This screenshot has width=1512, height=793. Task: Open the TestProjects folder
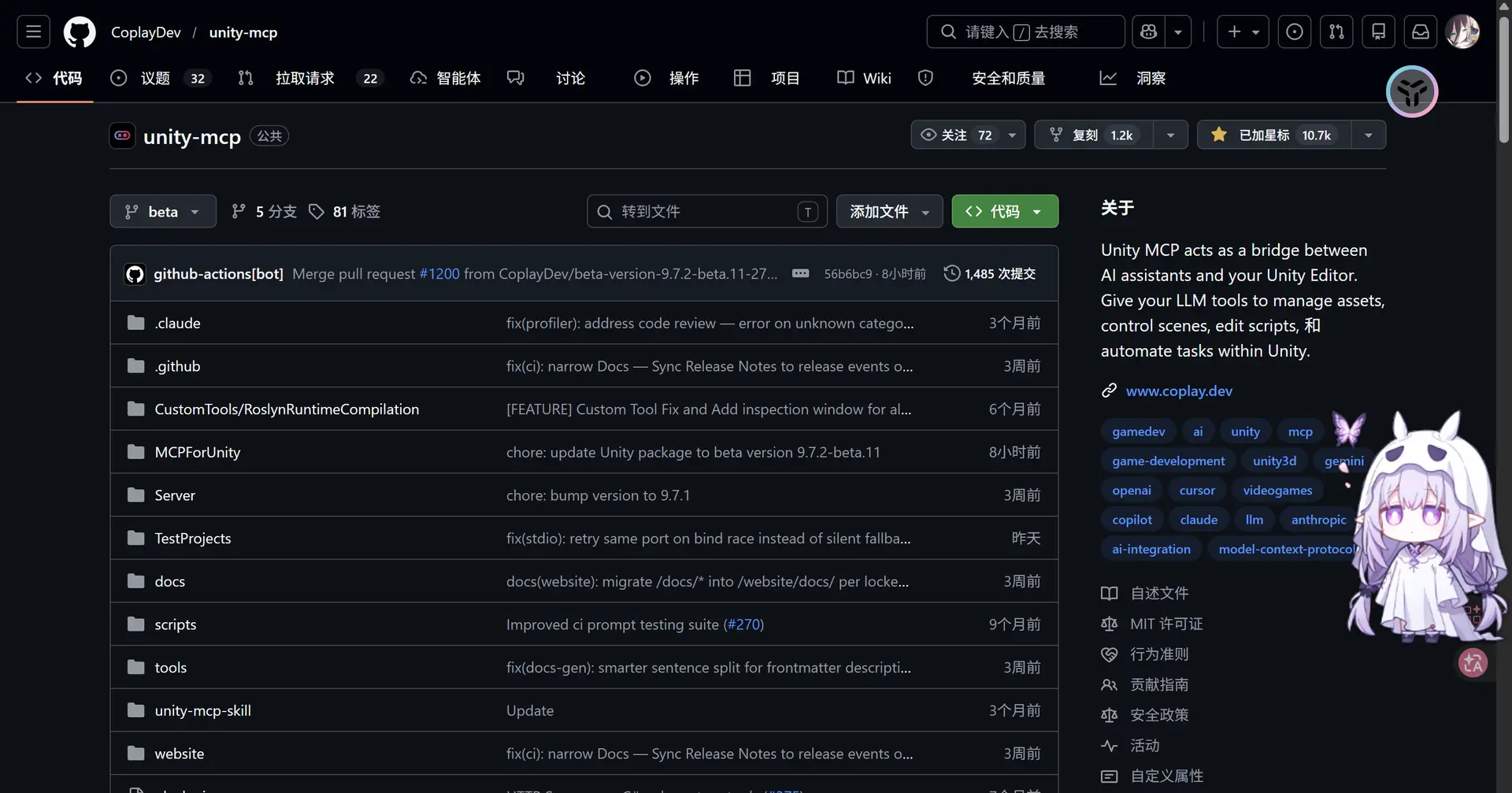coord(193,538)
